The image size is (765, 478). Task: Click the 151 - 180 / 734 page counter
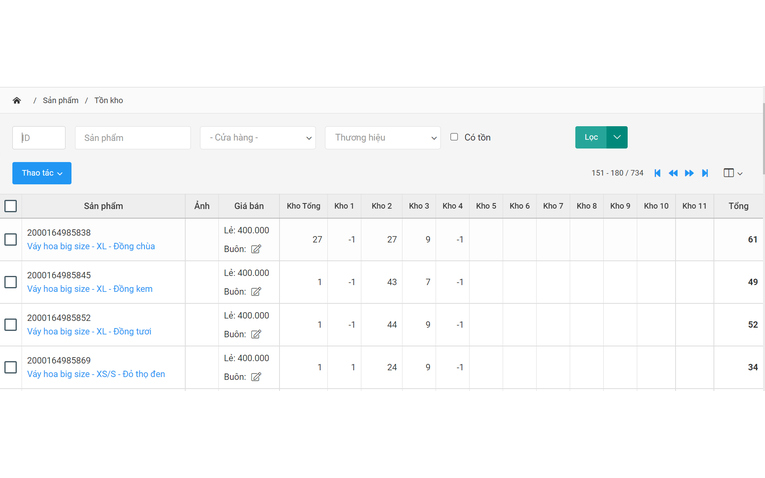tap(617, 173)
